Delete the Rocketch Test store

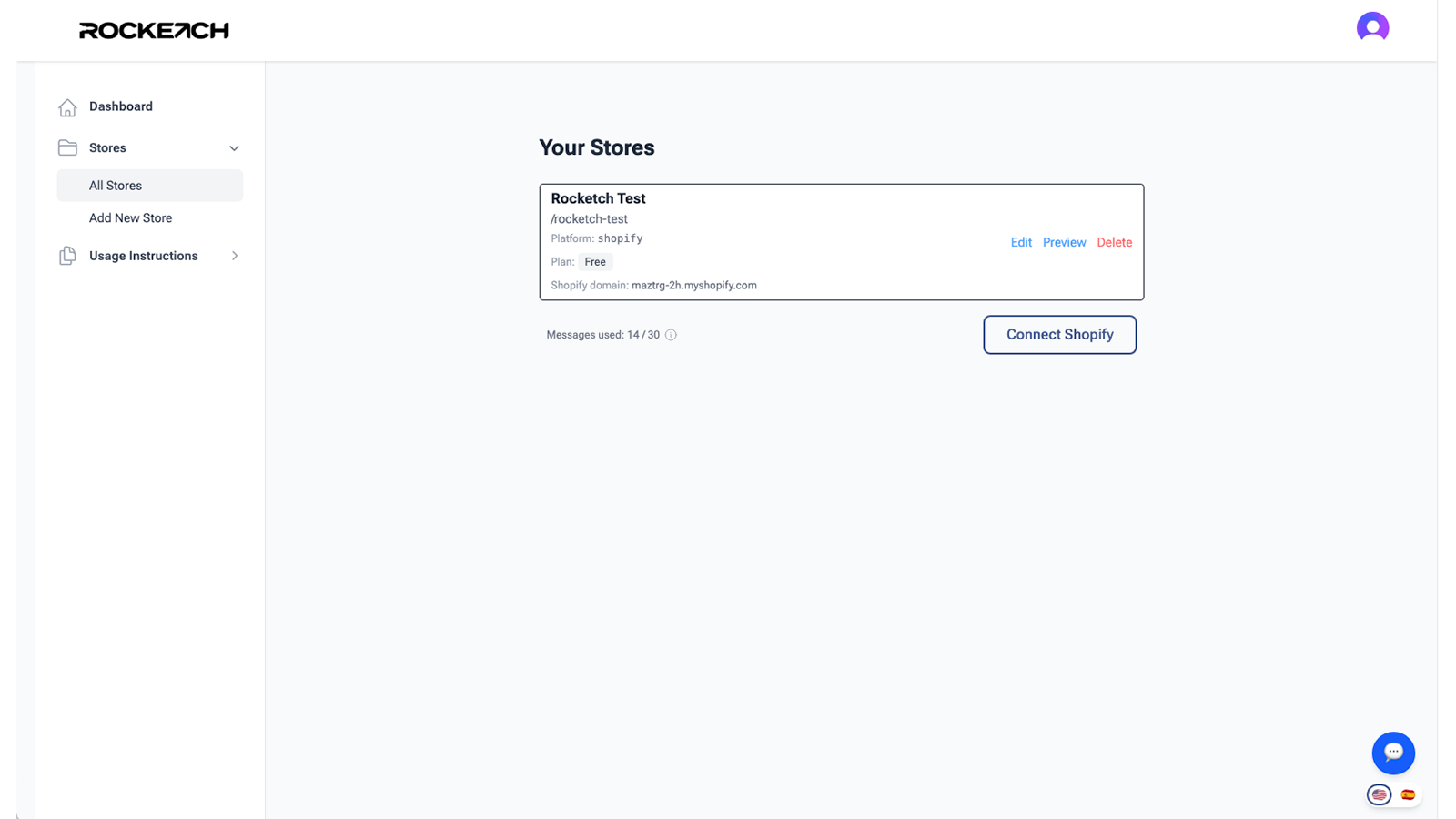1114,242
